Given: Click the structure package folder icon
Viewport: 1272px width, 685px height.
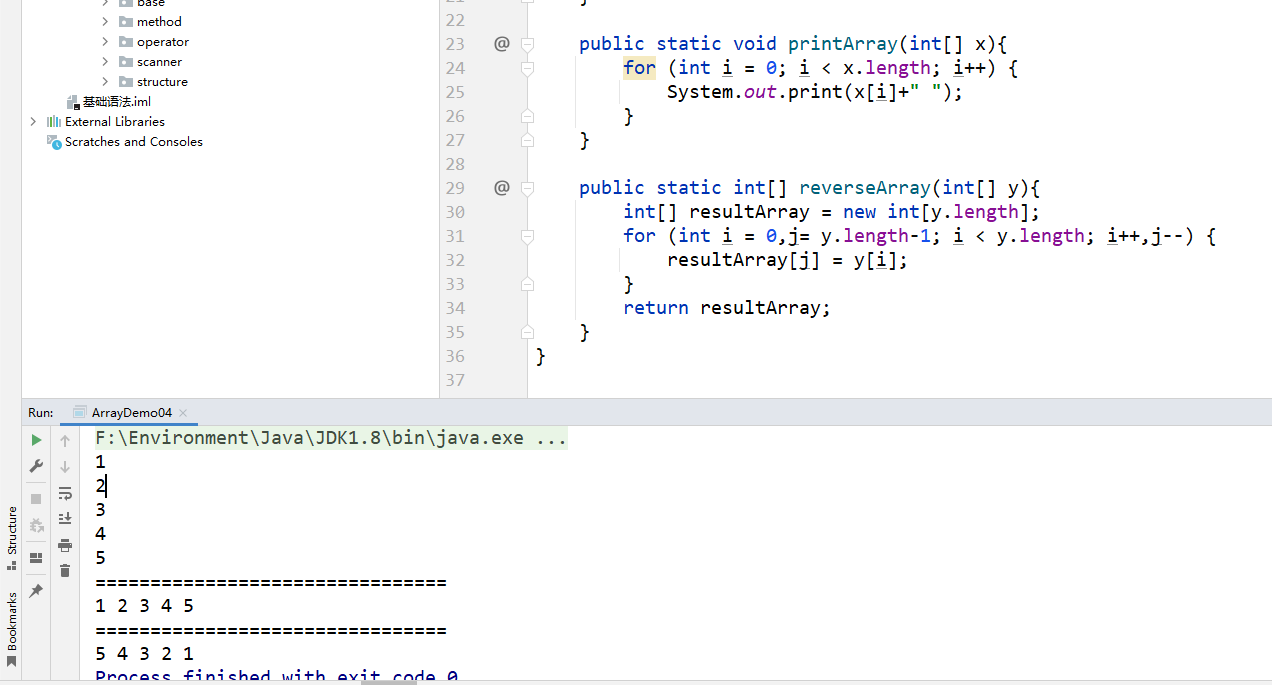Looking at the screenshot, I should [x=126, y=81].
